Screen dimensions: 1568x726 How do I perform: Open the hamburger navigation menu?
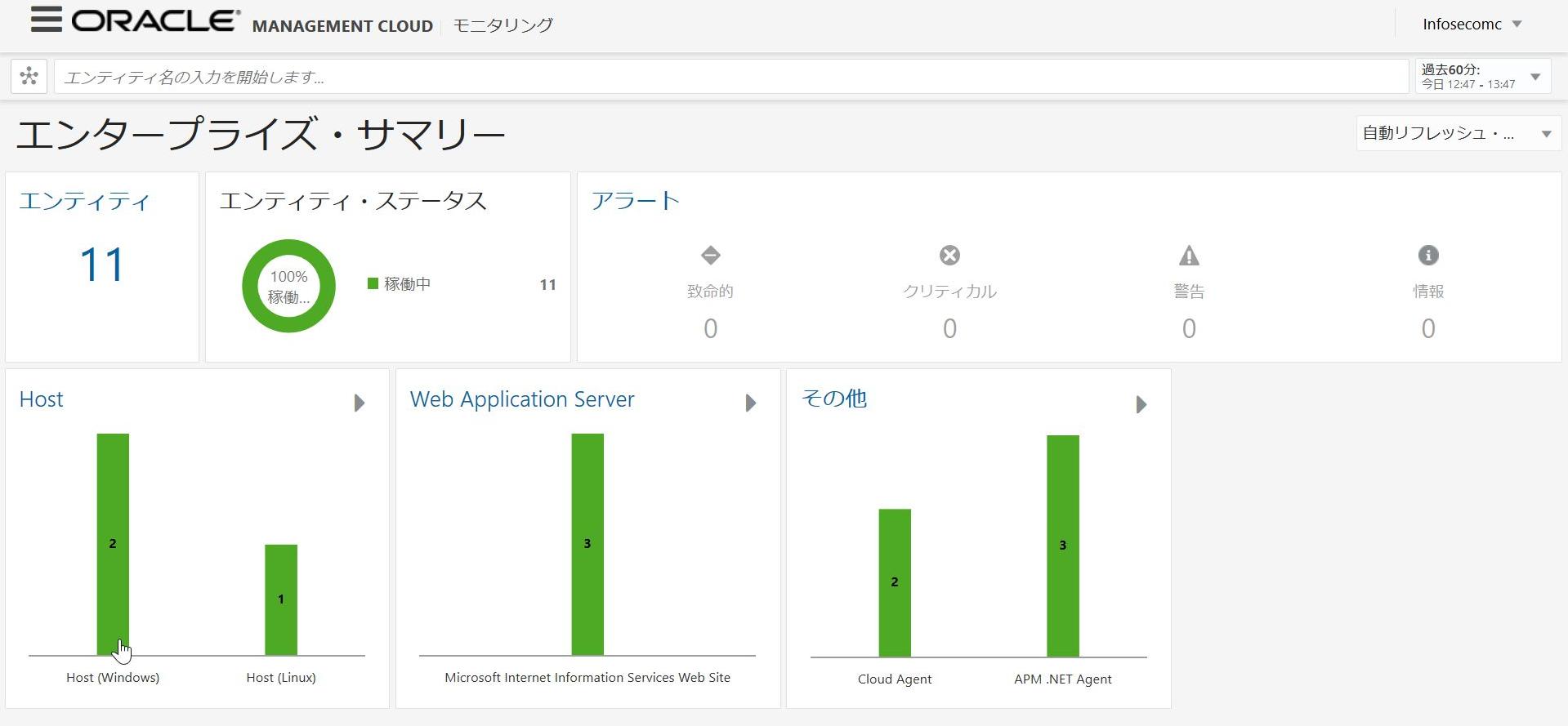[x=47, y=20]
